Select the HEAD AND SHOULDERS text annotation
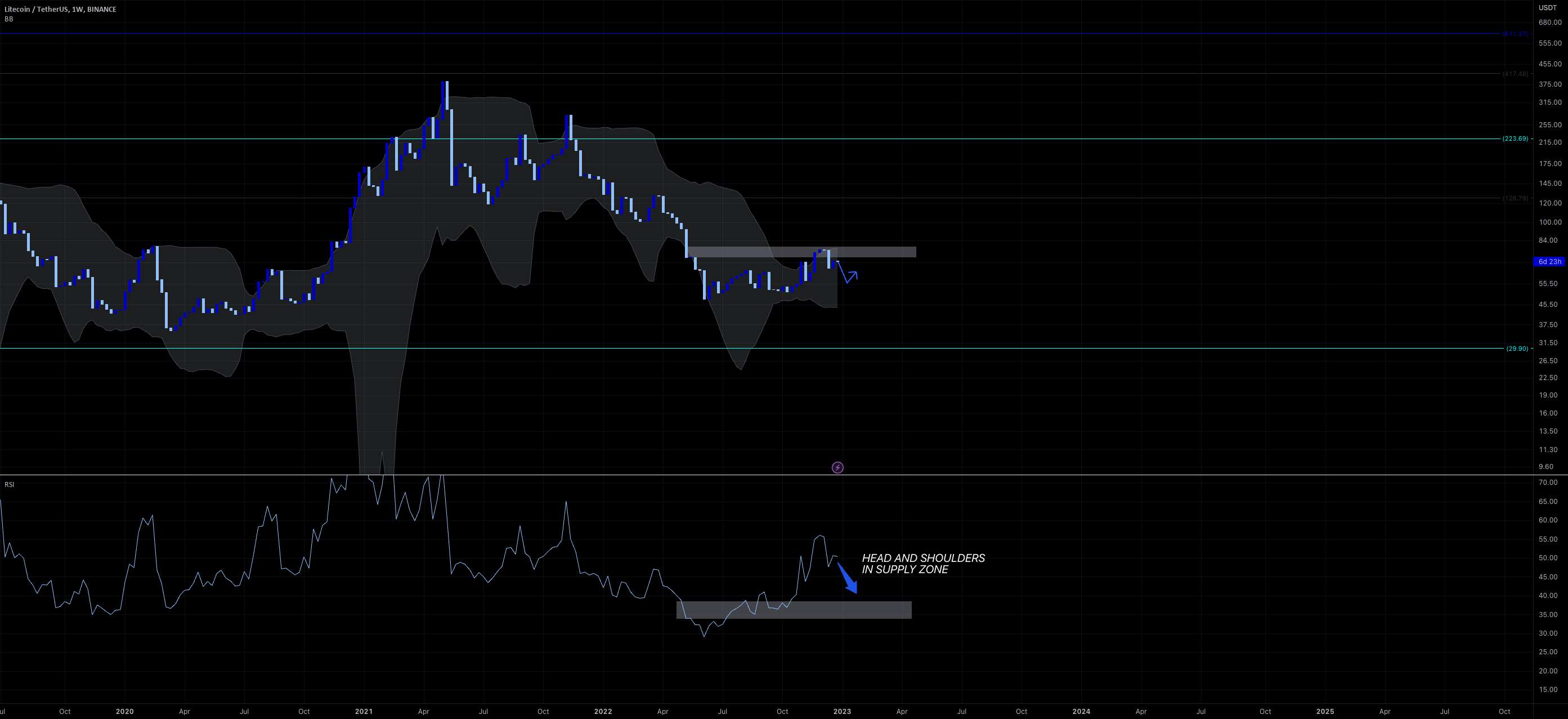1568x719 pixels. pos(923,564)
